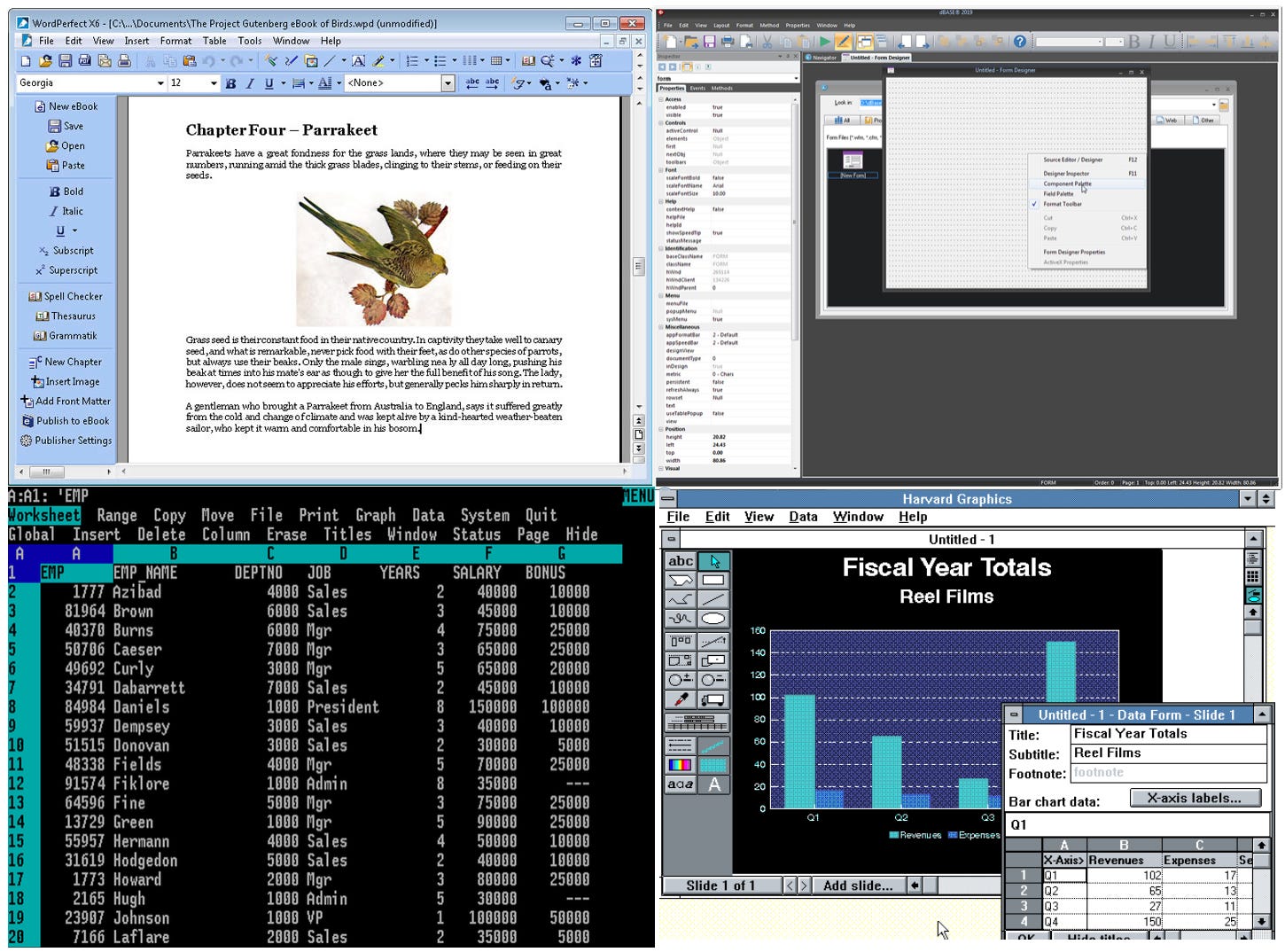Click the X-axis labels button
Image resolution: width=1285 pixels, height=952 pixels.
click(1195, 798)
